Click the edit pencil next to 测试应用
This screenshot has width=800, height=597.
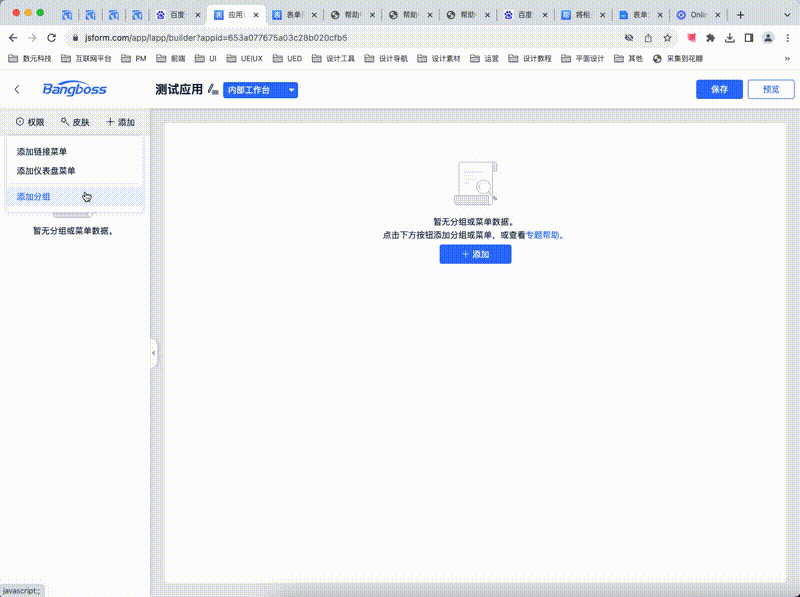click(x=213, y=90)
